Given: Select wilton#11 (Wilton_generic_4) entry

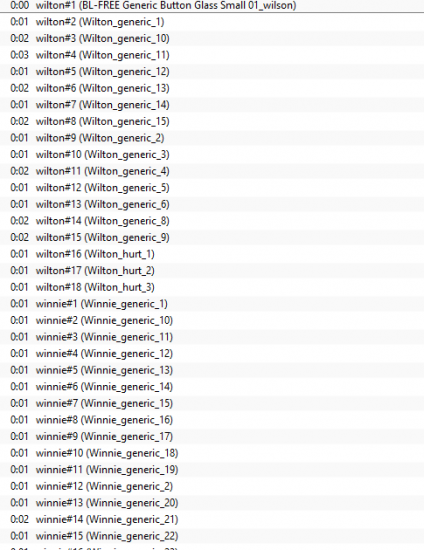Looking at the screenshot, I should point(212,171).
